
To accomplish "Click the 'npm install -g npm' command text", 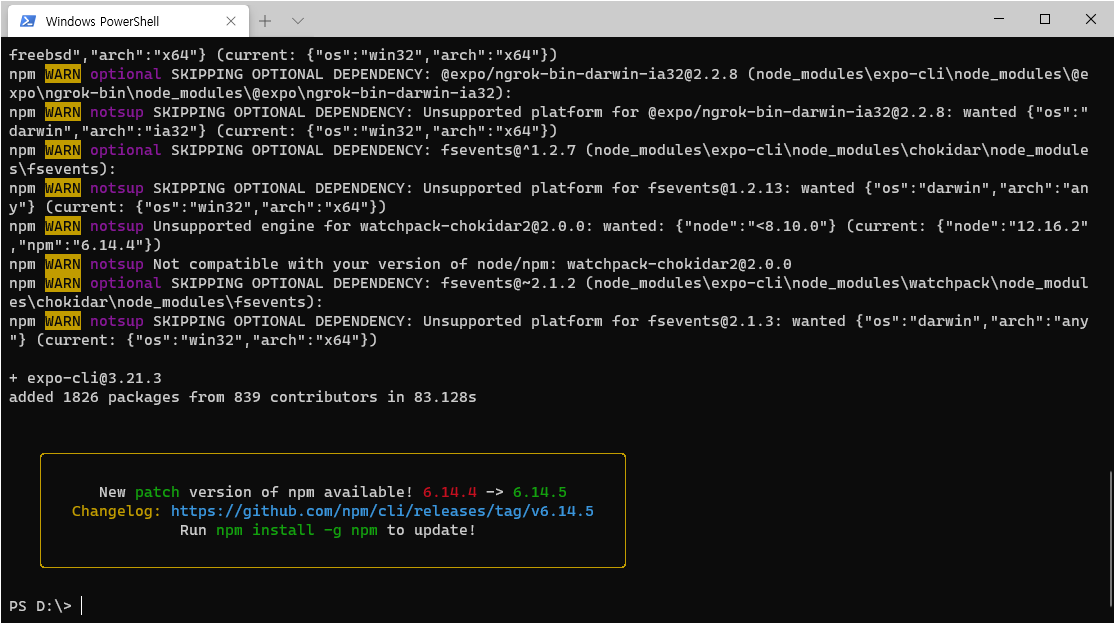I will pos(297,530).
